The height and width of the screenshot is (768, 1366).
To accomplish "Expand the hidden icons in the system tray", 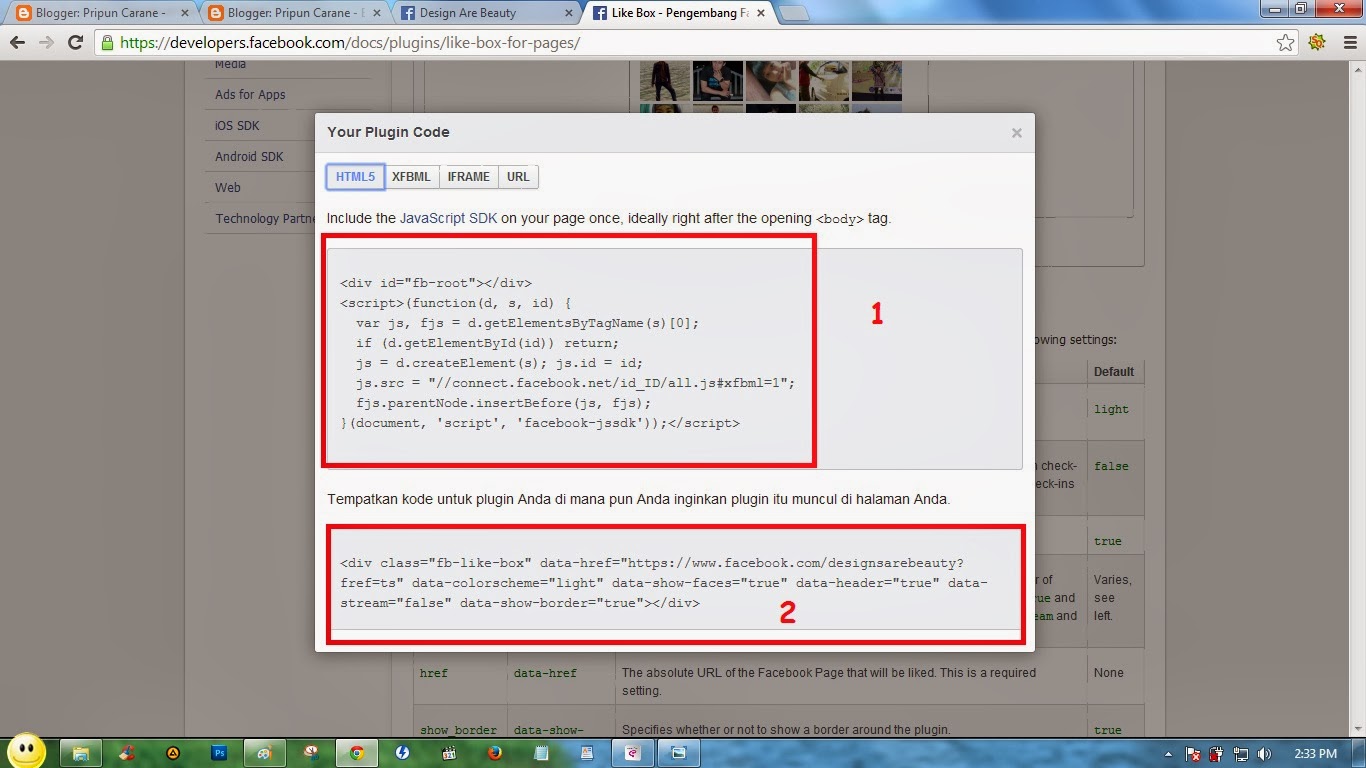I will click(1168, 754).
